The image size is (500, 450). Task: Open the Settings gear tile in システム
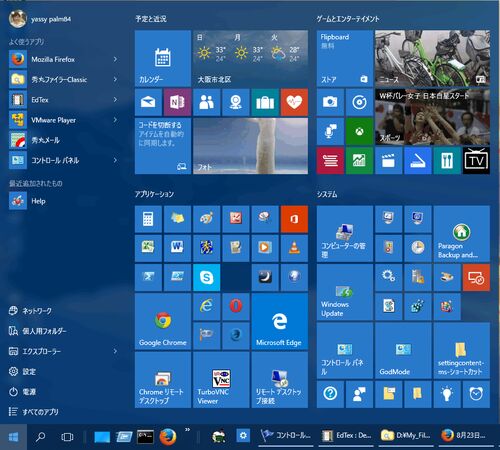coord(388,277)
